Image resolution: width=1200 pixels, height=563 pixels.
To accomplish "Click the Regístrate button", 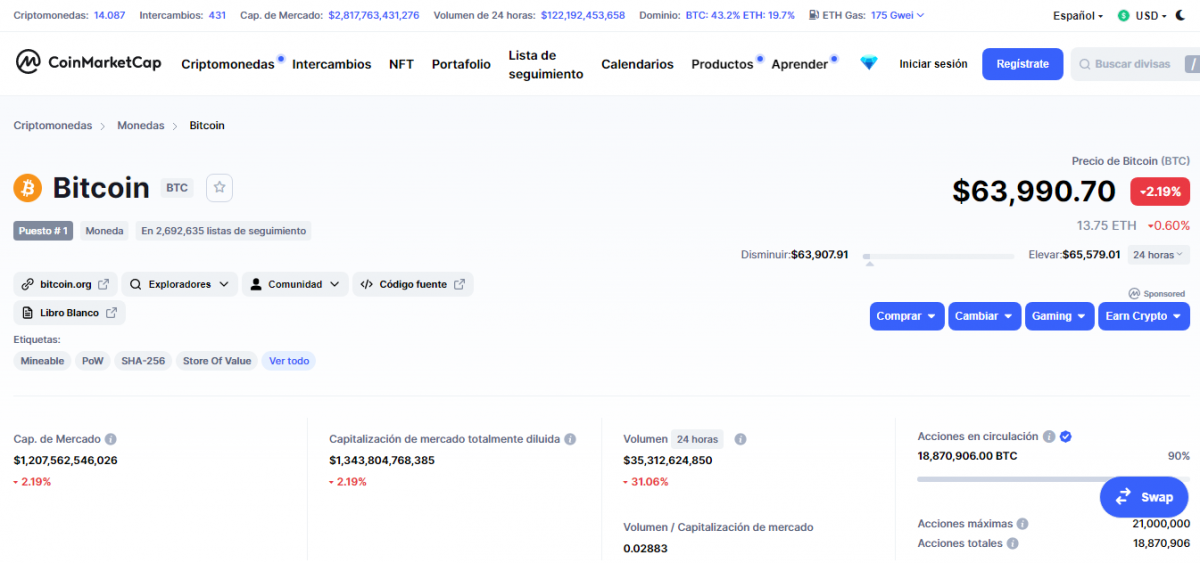I will pyautogui.click(x=1022, y=64).
